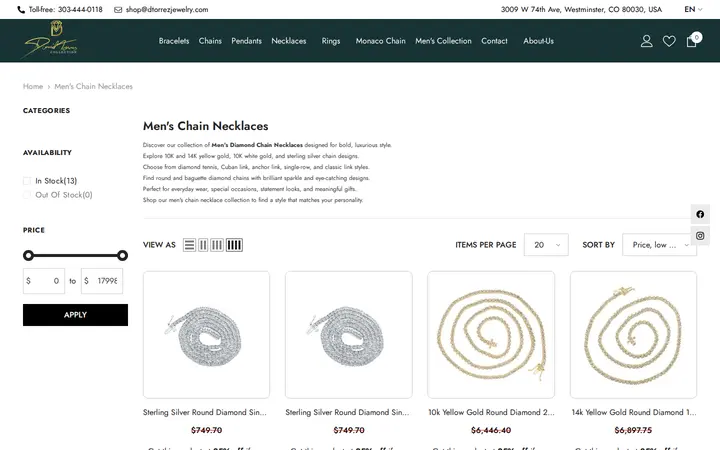Viewport: 720px width, 450px height.
Task: Click the shop@dtorrezjewelry.com email link
Action: point(167,10)
